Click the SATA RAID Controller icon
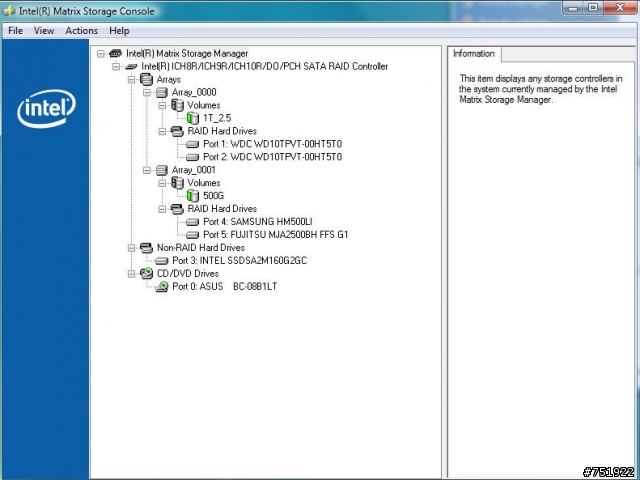This screenshot has width=640, height=480. coord(131,66)
